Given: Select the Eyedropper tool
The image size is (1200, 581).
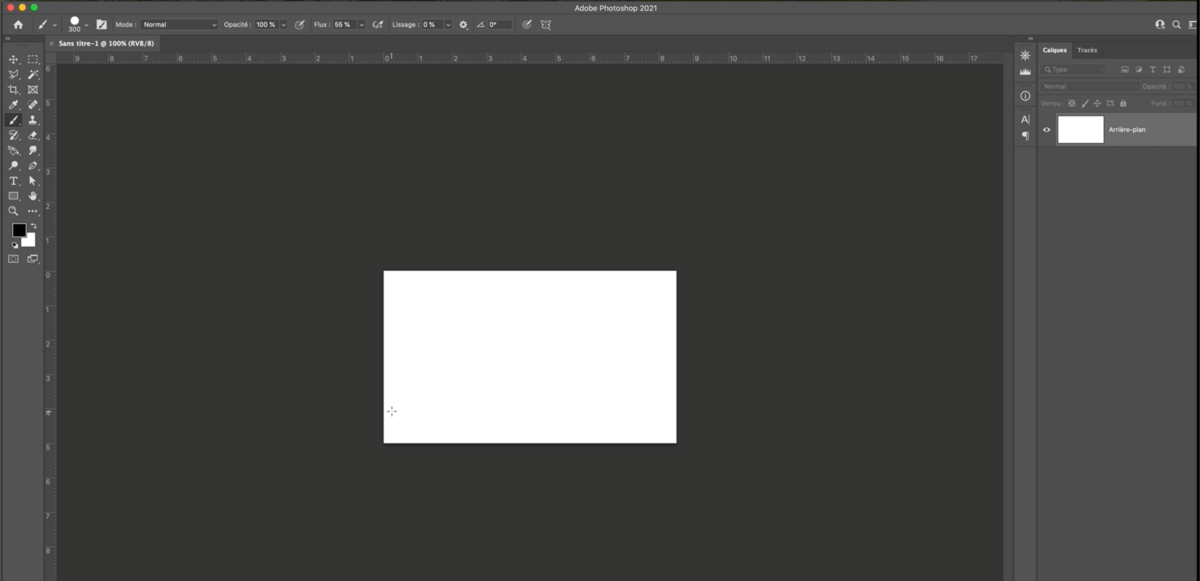Looking at the screenshot, I should 14,105.
